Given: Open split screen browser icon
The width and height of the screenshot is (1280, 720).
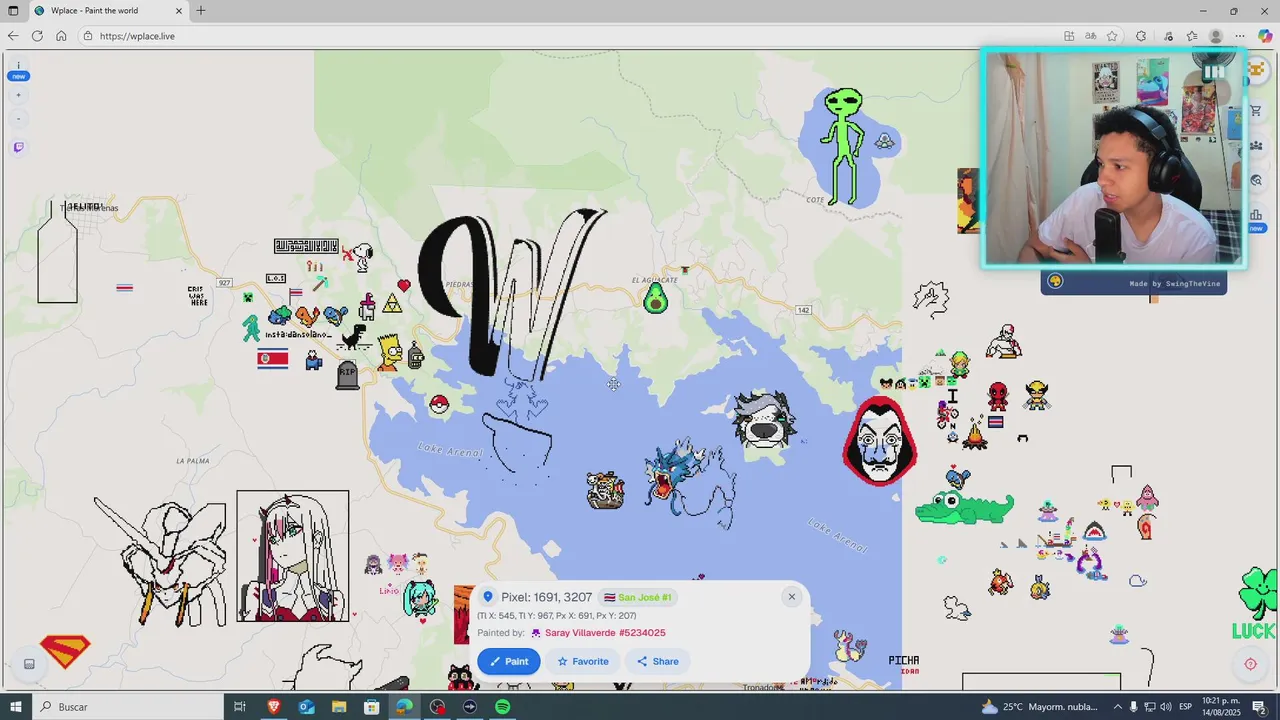Looking at the screenshot, I should pyautogui.click(x=1069, y=36).
